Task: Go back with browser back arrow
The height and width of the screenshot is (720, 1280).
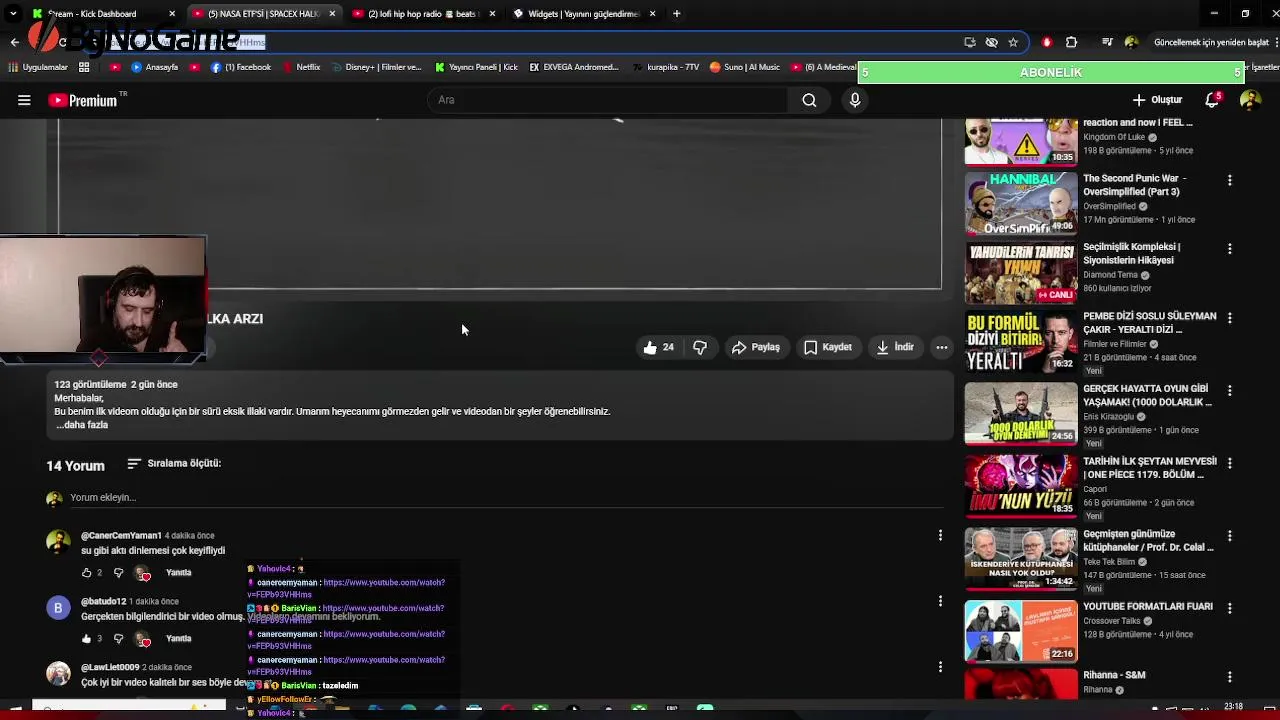Action: (x=14, y=42)
